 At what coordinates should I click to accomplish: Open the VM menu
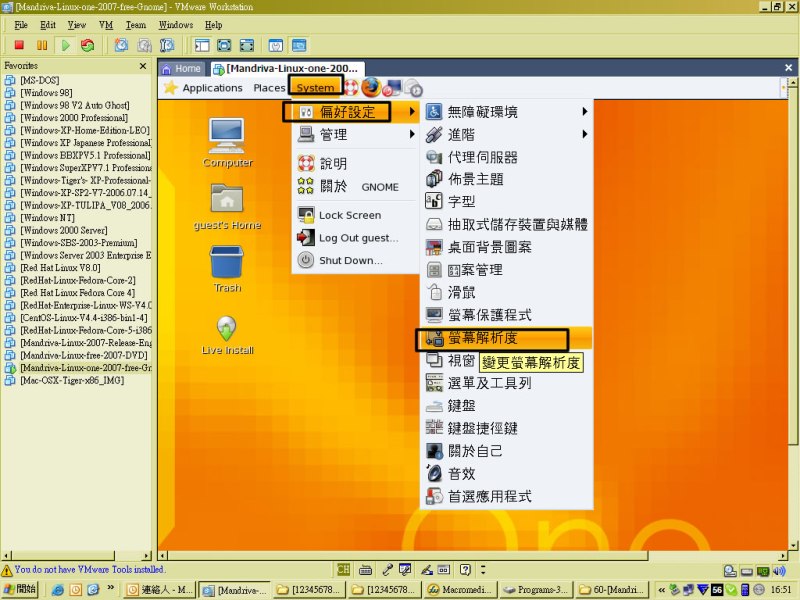106,24
